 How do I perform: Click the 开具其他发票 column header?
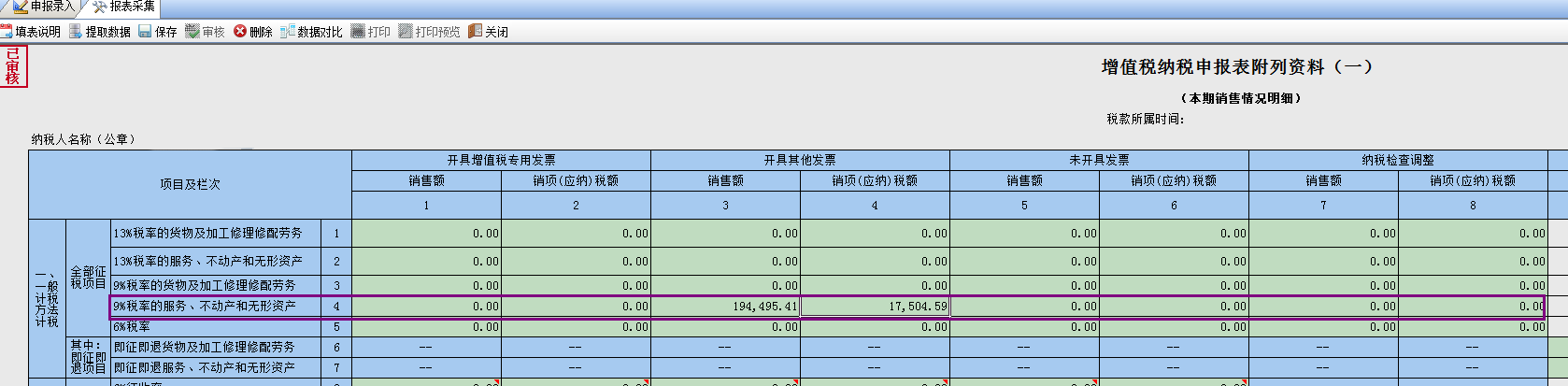[x=800, y=160]
